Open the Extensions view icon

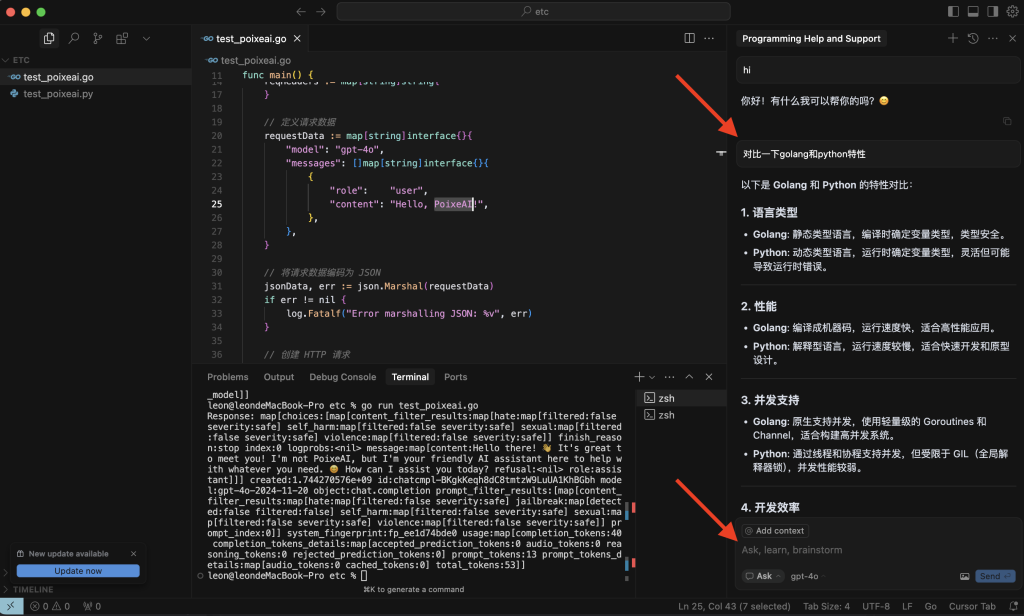point(122,38)
